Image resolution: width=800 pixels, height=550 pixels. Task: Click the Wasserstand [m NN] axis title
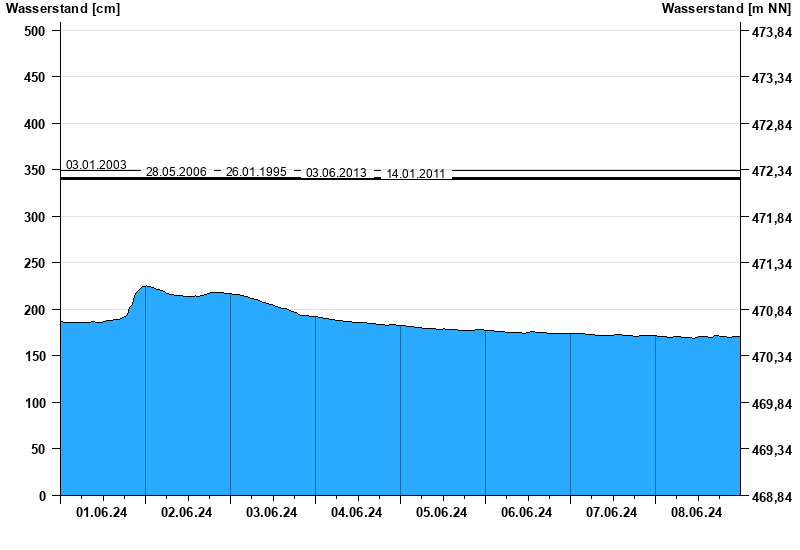(x=727, y=9)
